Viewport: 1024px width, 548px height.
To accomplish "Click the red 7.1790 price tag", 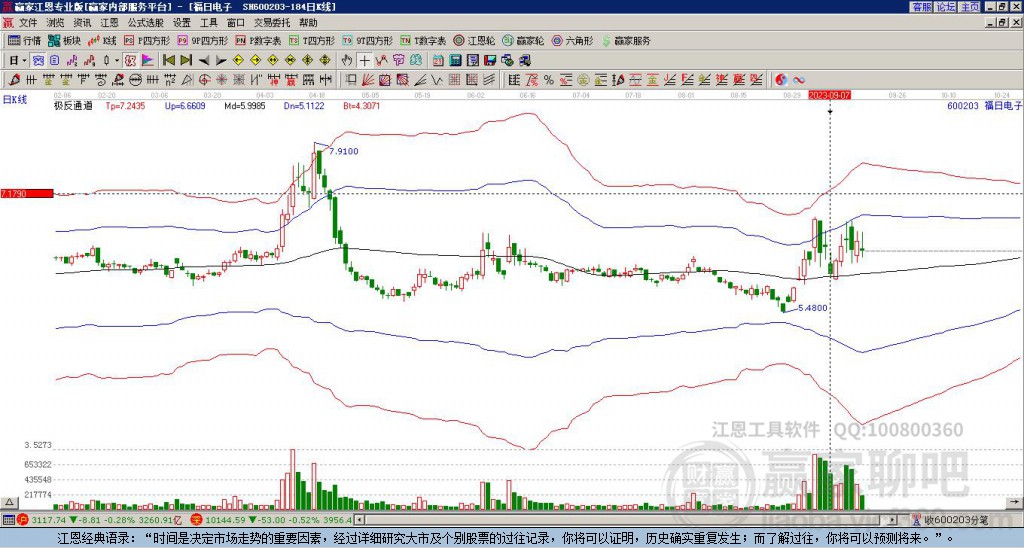I will pos(27,193).
